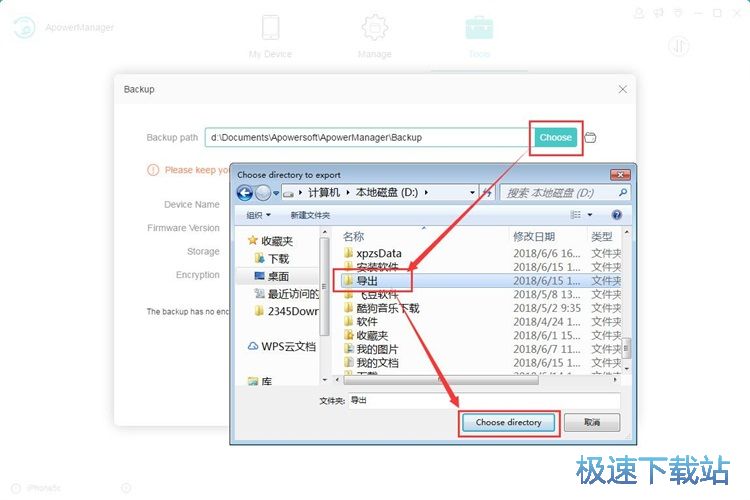The width and height of the screenshot is (750, 500).
Task: Open the title bar dropdown menu icon
Action: (678, 13)
